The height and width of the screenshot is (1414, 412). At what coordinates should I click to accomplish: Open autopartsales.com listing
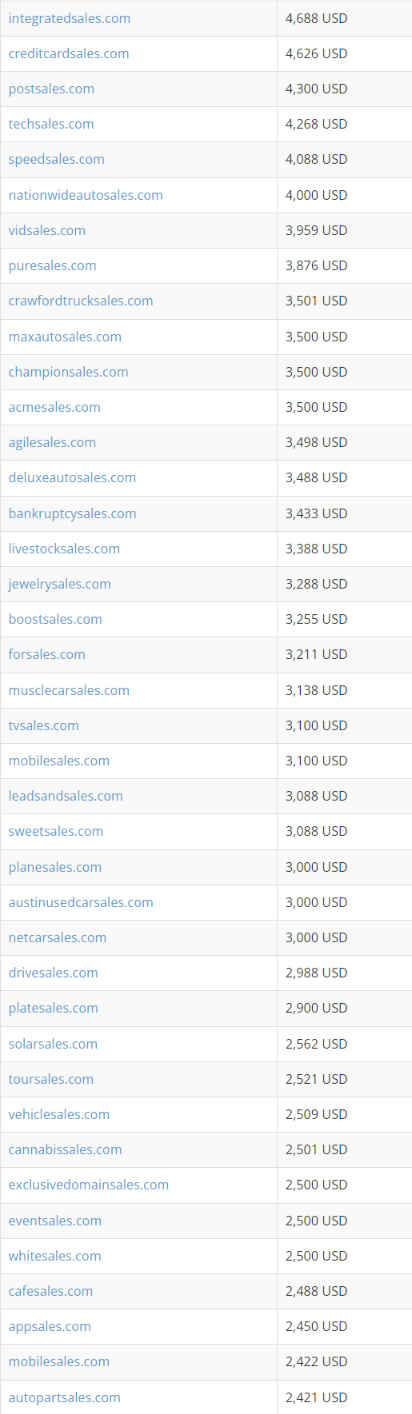[x=64, y=1397]
